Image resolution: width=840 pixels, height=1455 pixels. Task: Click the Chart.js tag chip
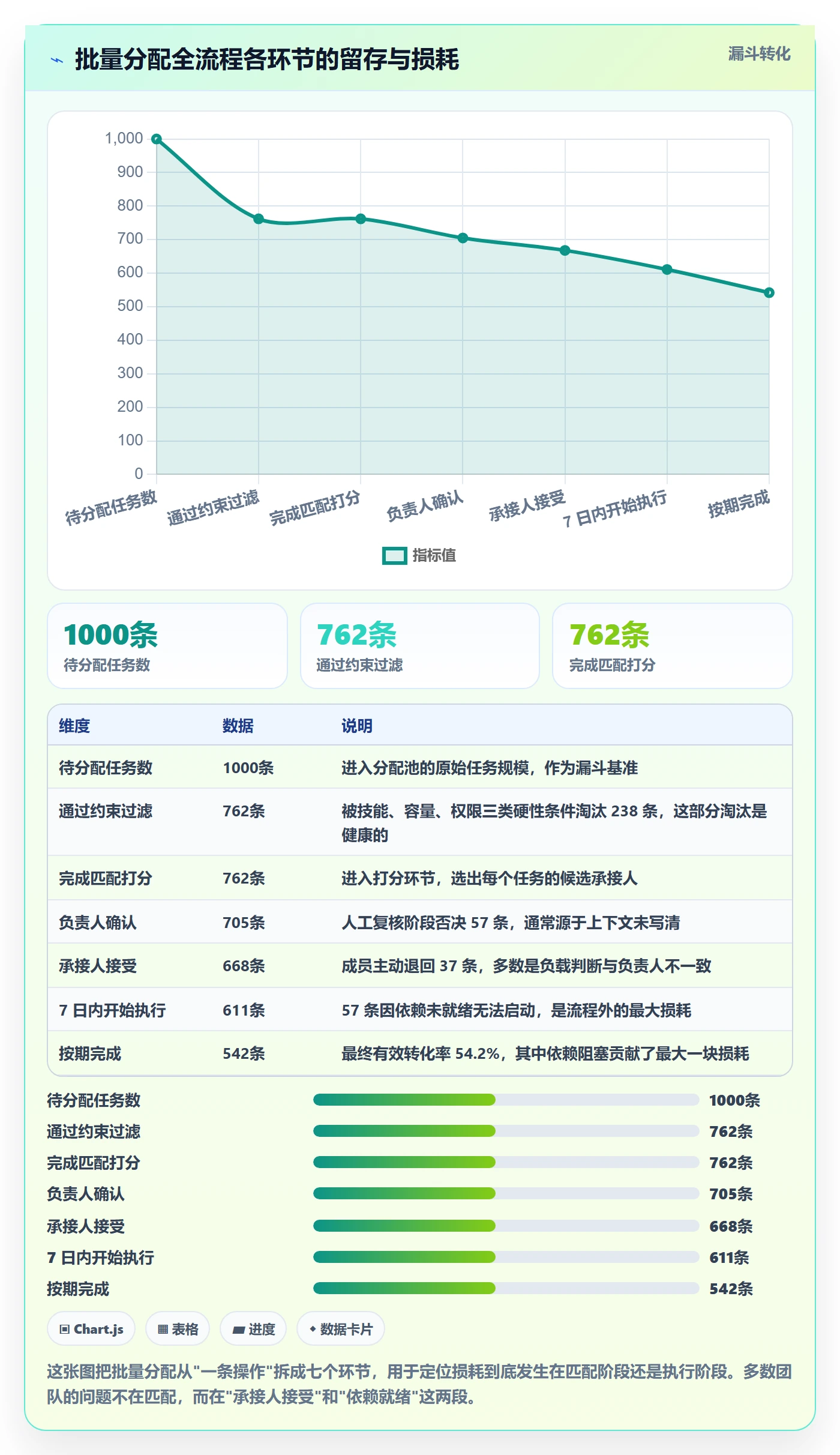(91, 1329)
